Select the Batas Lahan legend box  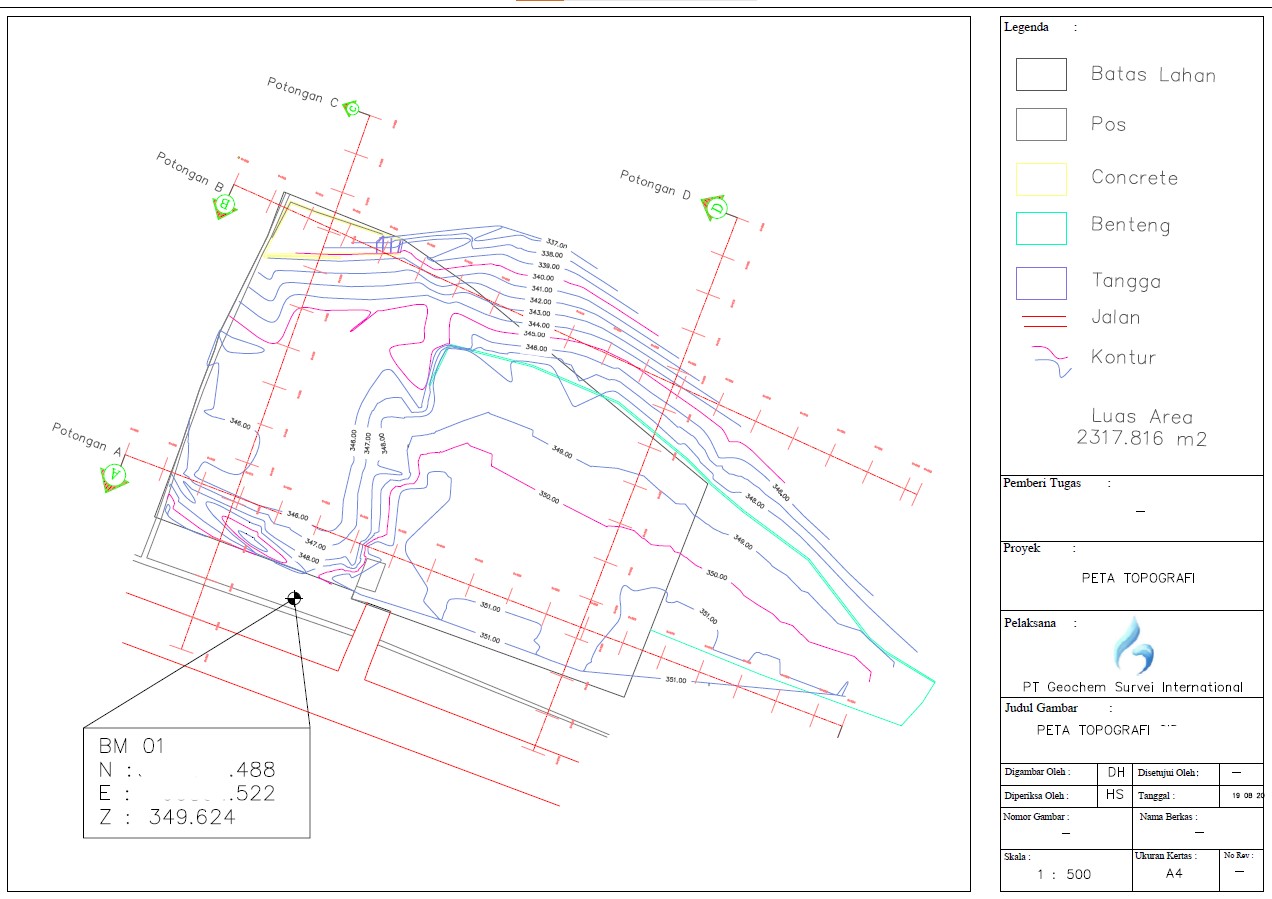1041,75
